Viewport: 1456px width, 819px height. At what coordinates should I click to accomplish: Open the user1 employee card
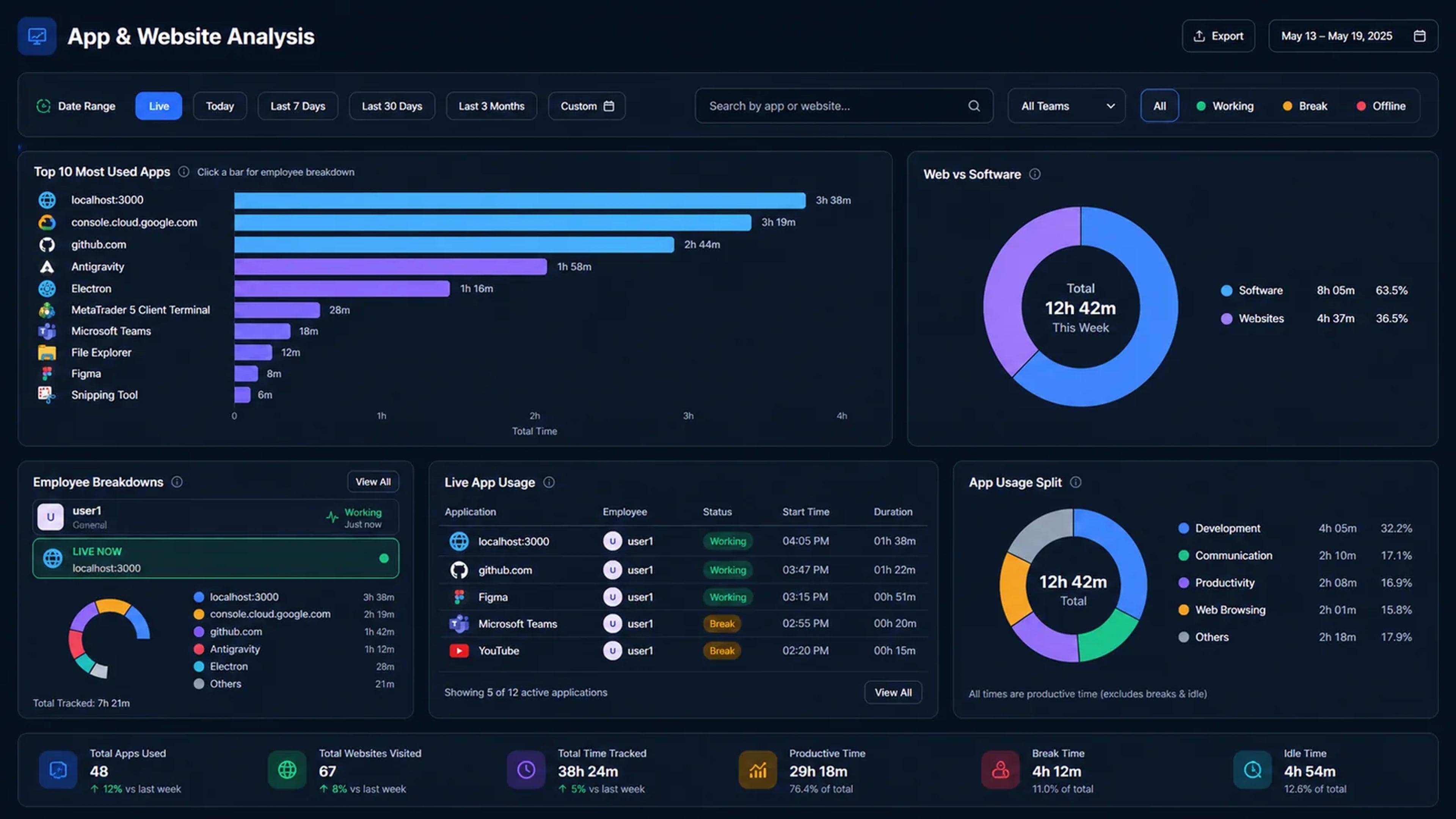tap(215, 517)
